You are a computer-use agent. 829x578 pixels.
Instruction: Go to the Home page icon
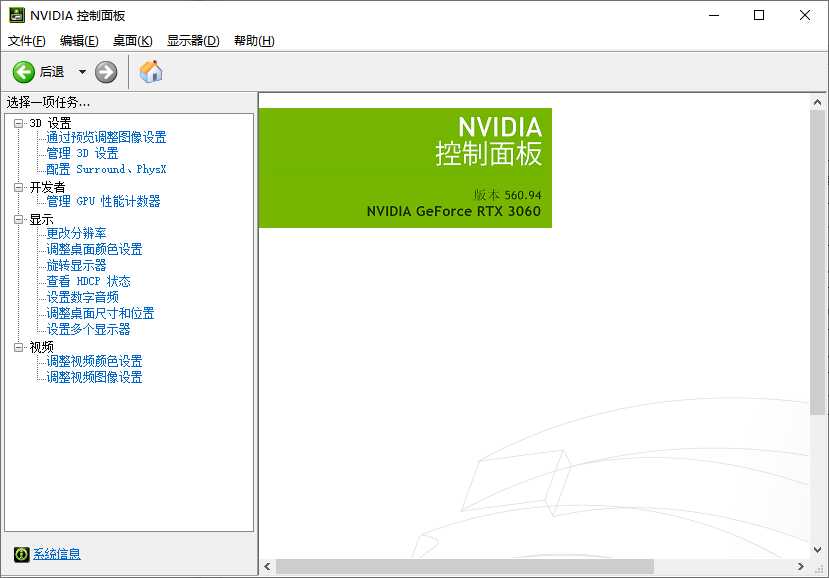pos(151,71)
